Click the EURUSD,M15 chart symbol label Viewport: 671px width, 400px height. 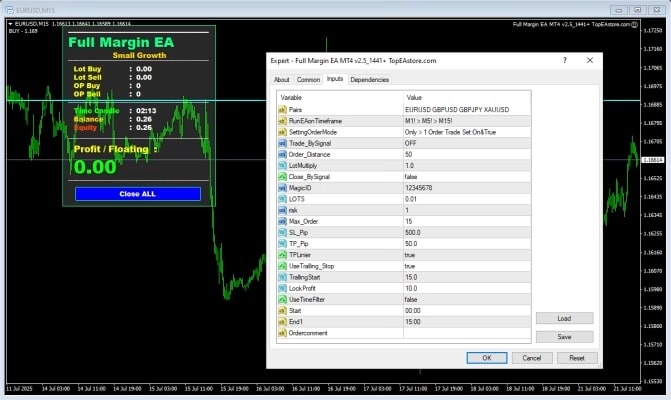[x=32, y=24]
